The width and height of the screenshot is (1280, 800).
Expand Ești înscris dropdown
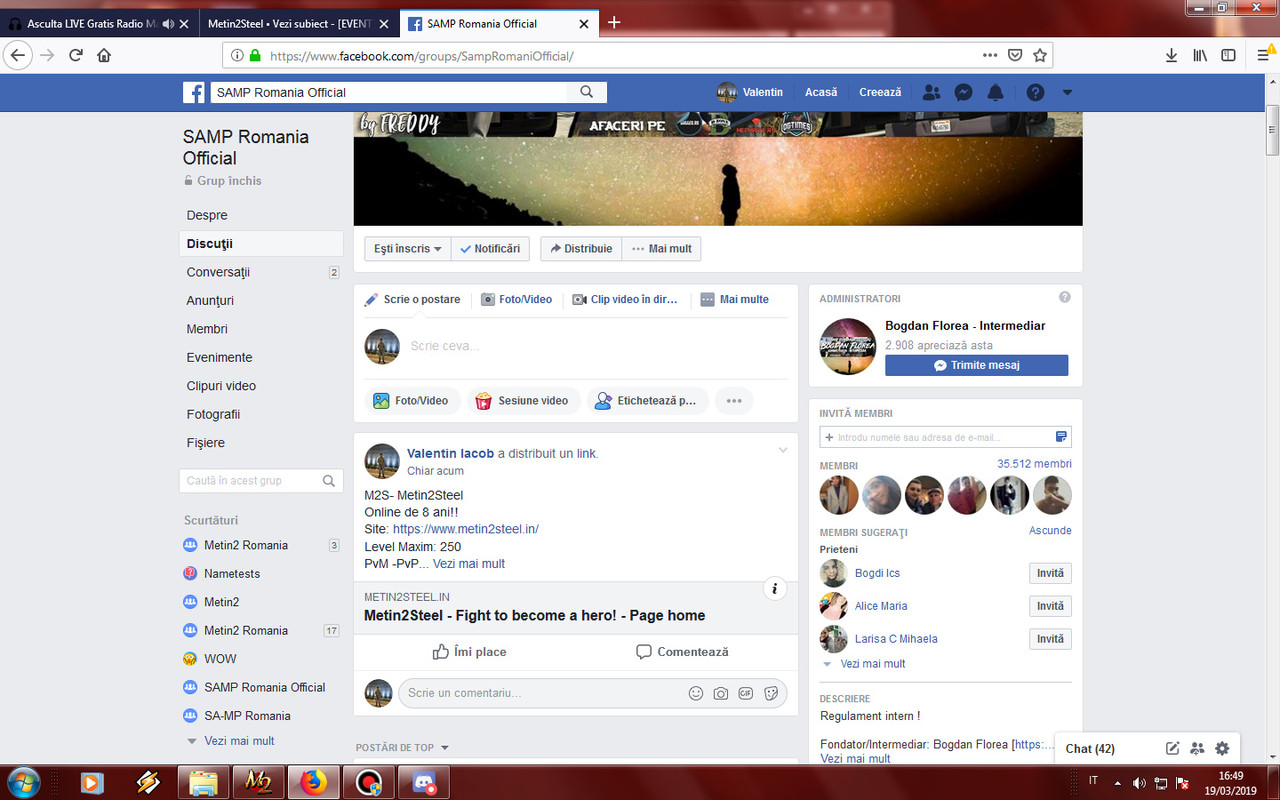pyautogui.click(x=408, y=249)
